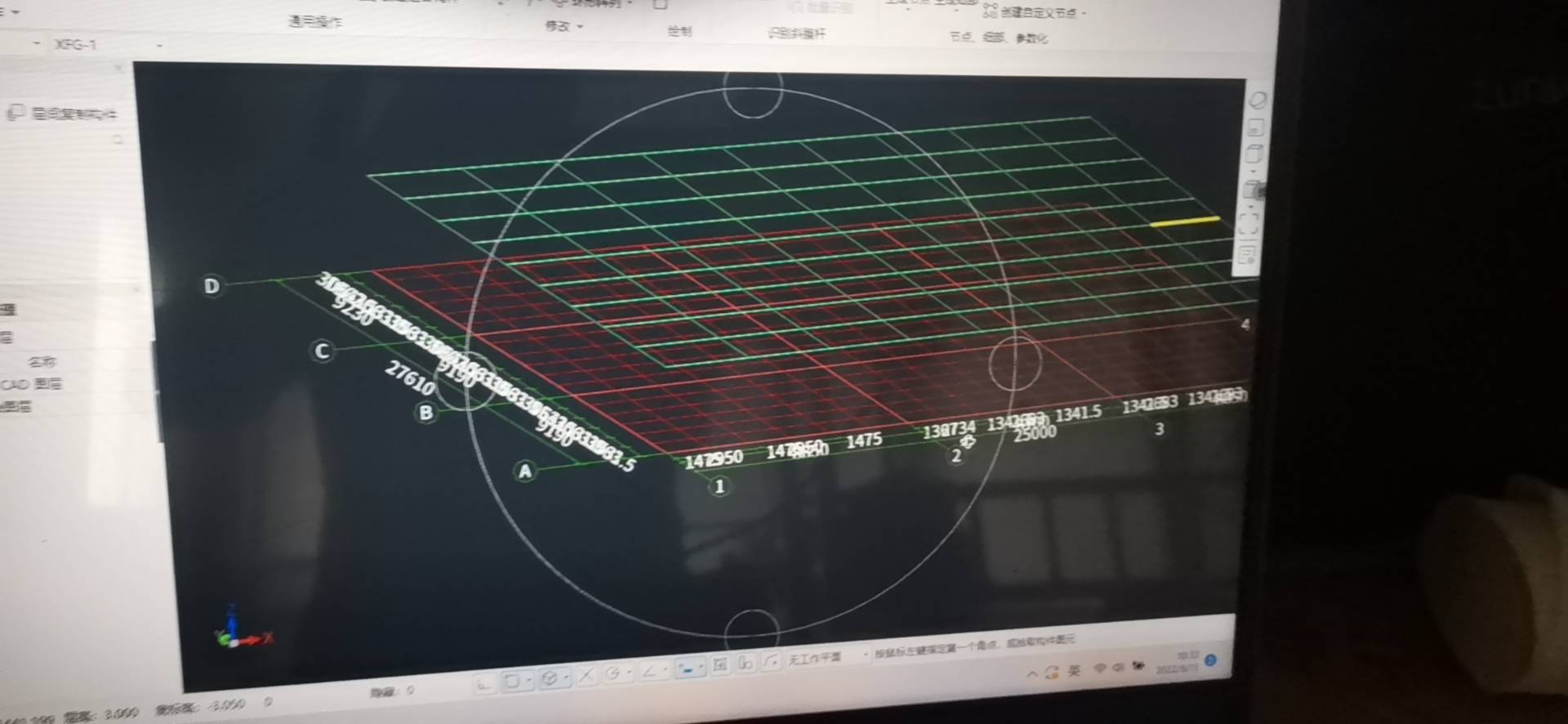This screenshot has height=724, width=1568.
Task: Open the taskbar clock and date
Action: pyautogui.click(x=1177, y=662)
